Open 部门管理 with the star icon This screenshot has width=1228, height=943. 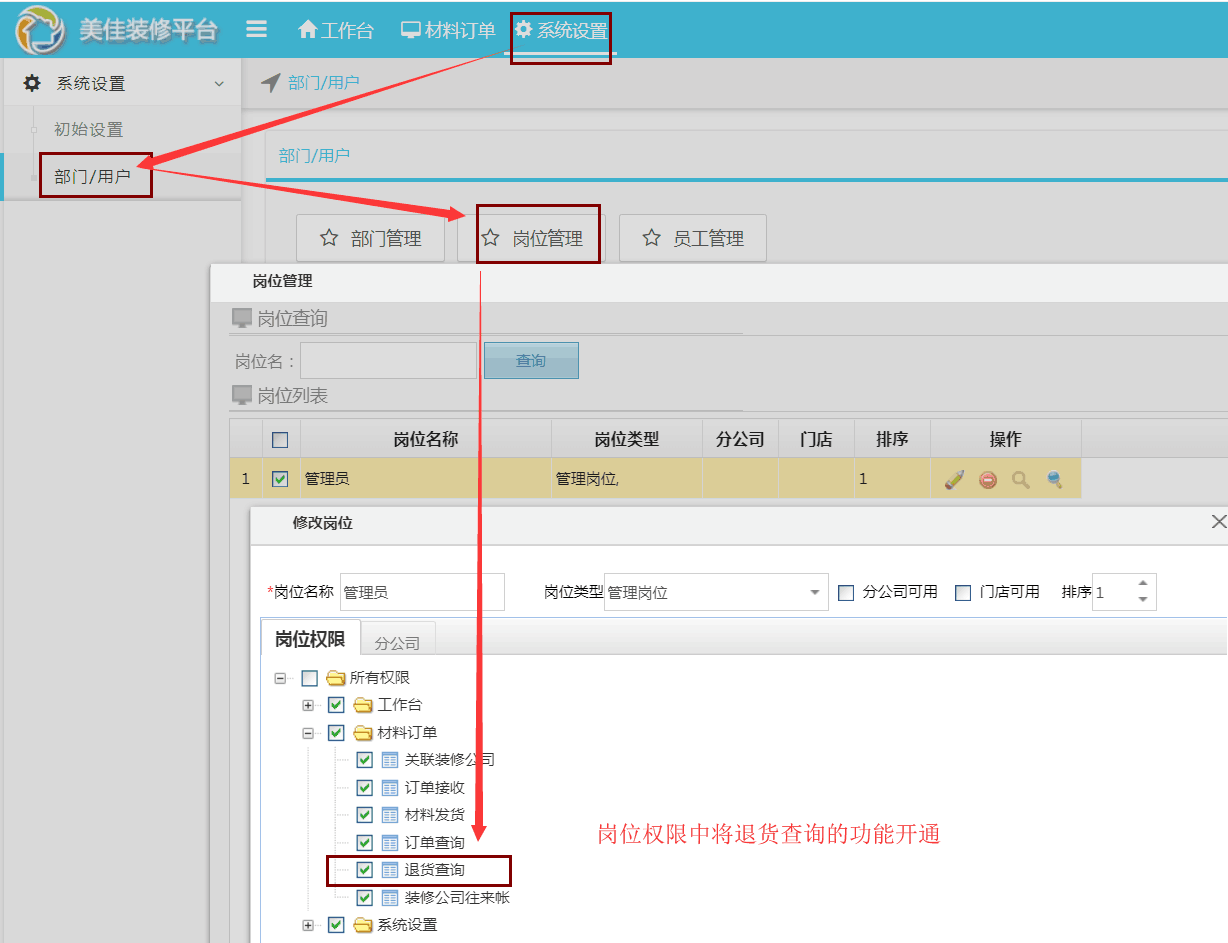pyautogui.click(x=371, y=239)
